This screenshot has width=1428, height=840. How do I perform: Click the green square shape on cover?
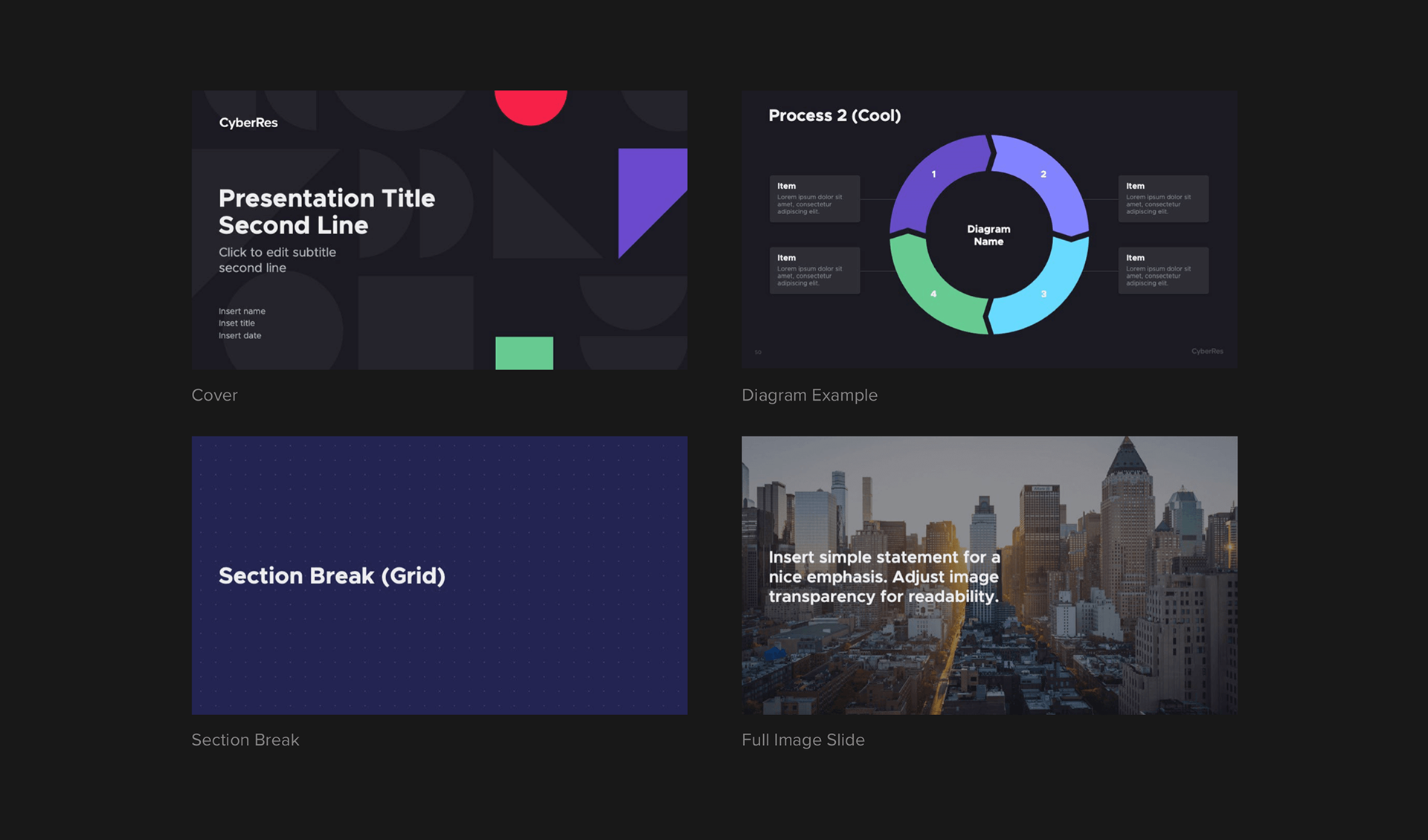click(x=524, y=353)
